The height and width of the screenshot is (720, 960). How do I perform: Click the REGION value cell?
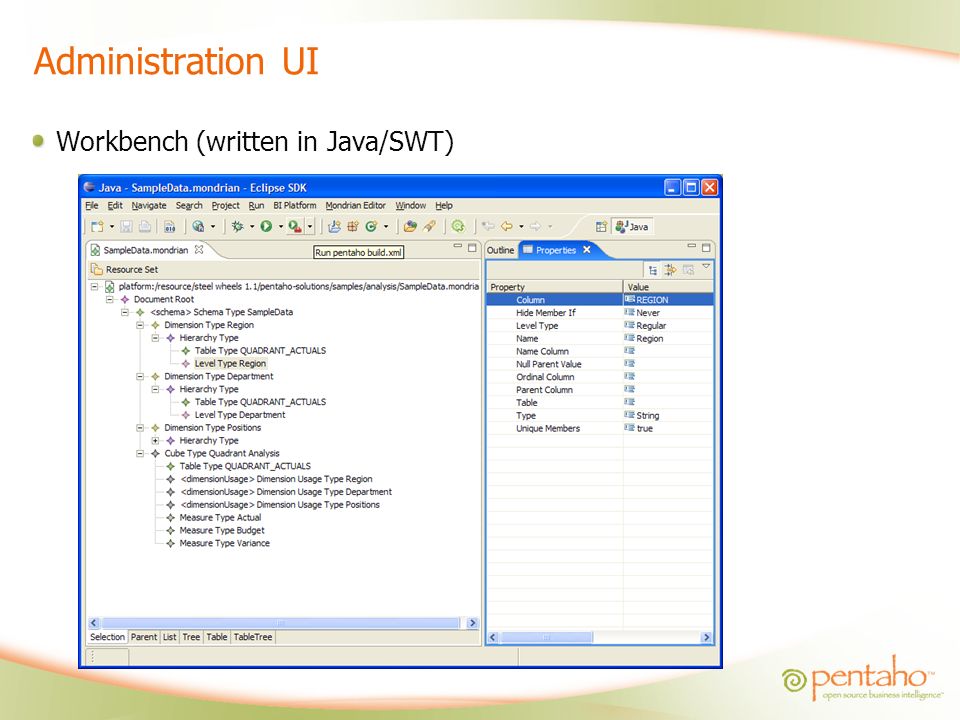pyautogui.click(x=669, y=300)
